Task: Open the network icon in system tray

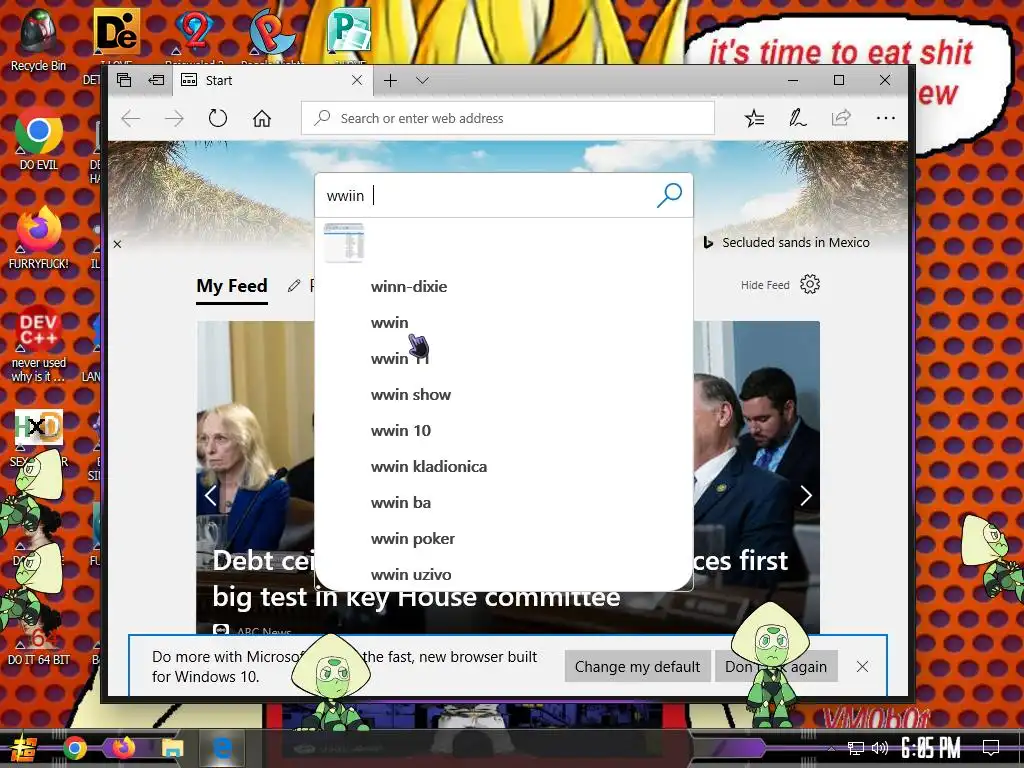Action: pos(856,748)
